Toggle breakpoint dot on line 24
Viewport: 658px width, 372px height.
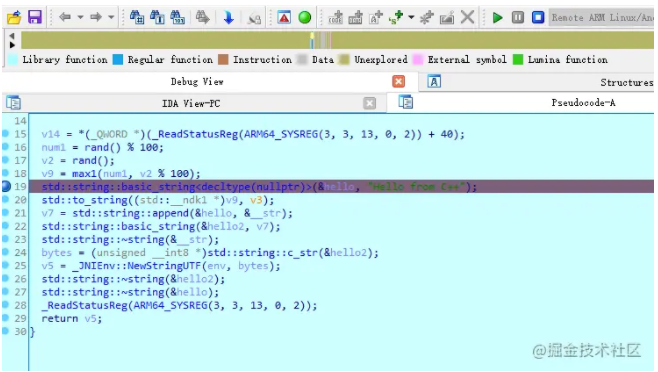[5, 251]
